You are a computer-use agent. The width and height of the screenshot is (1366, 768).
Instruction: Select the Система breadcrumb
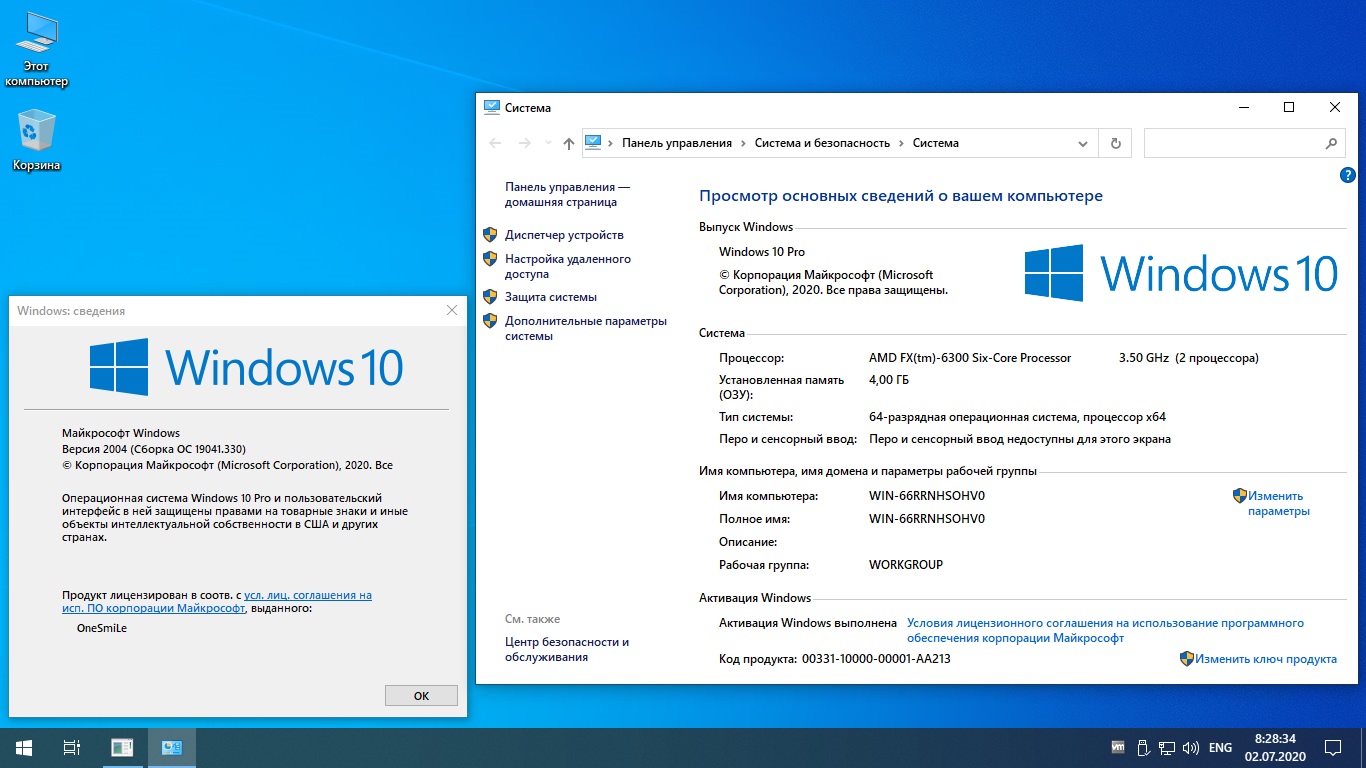[x=936, y=143]
